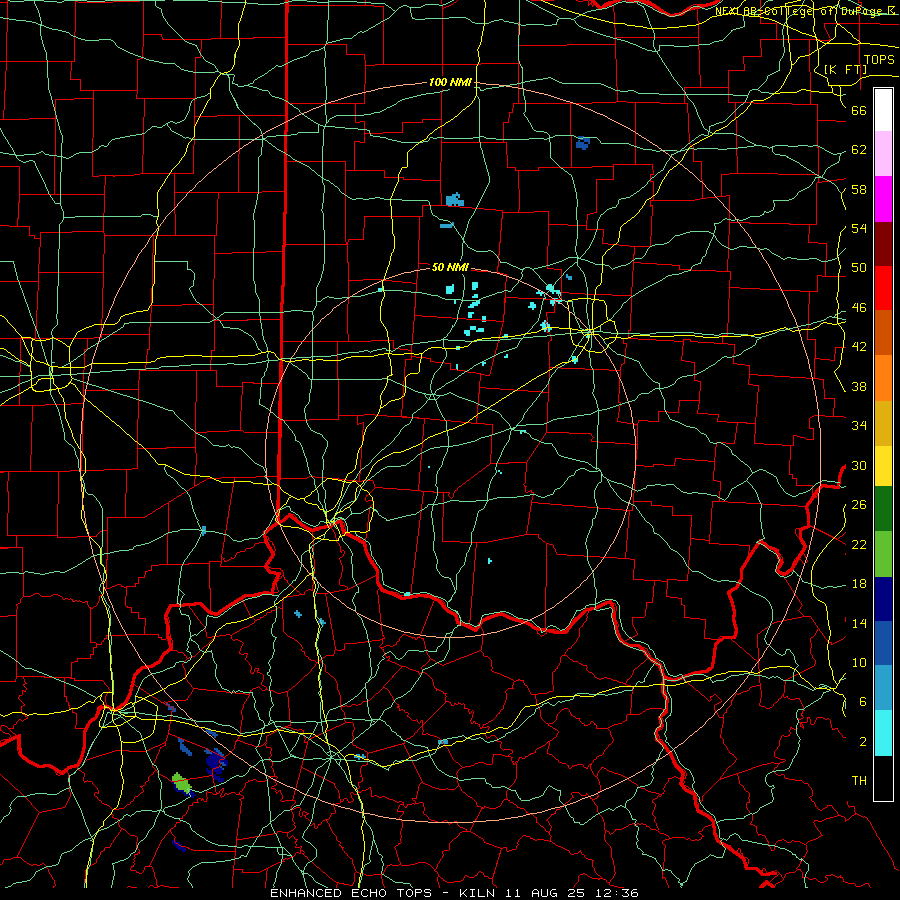Click the 50 legend tick label
The height and width of the screenshot is (900, 900).
(x=859, y=268)
